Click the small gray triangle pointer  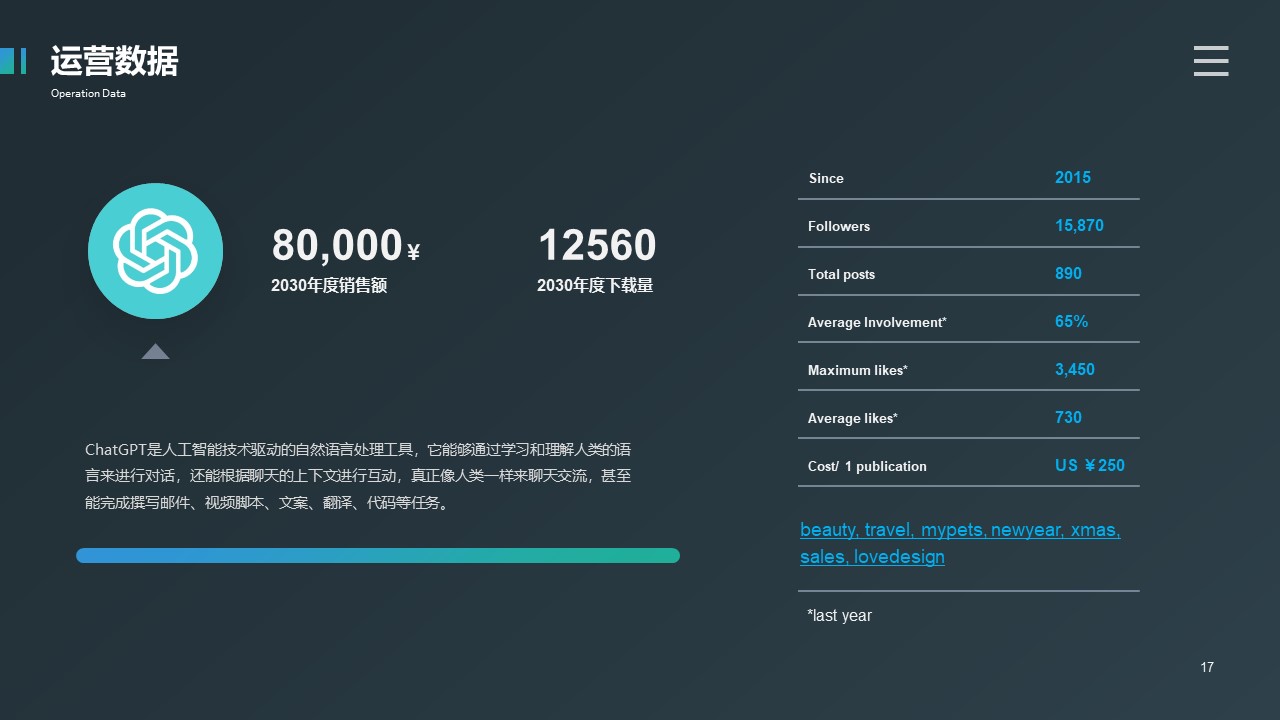(155, 351)
